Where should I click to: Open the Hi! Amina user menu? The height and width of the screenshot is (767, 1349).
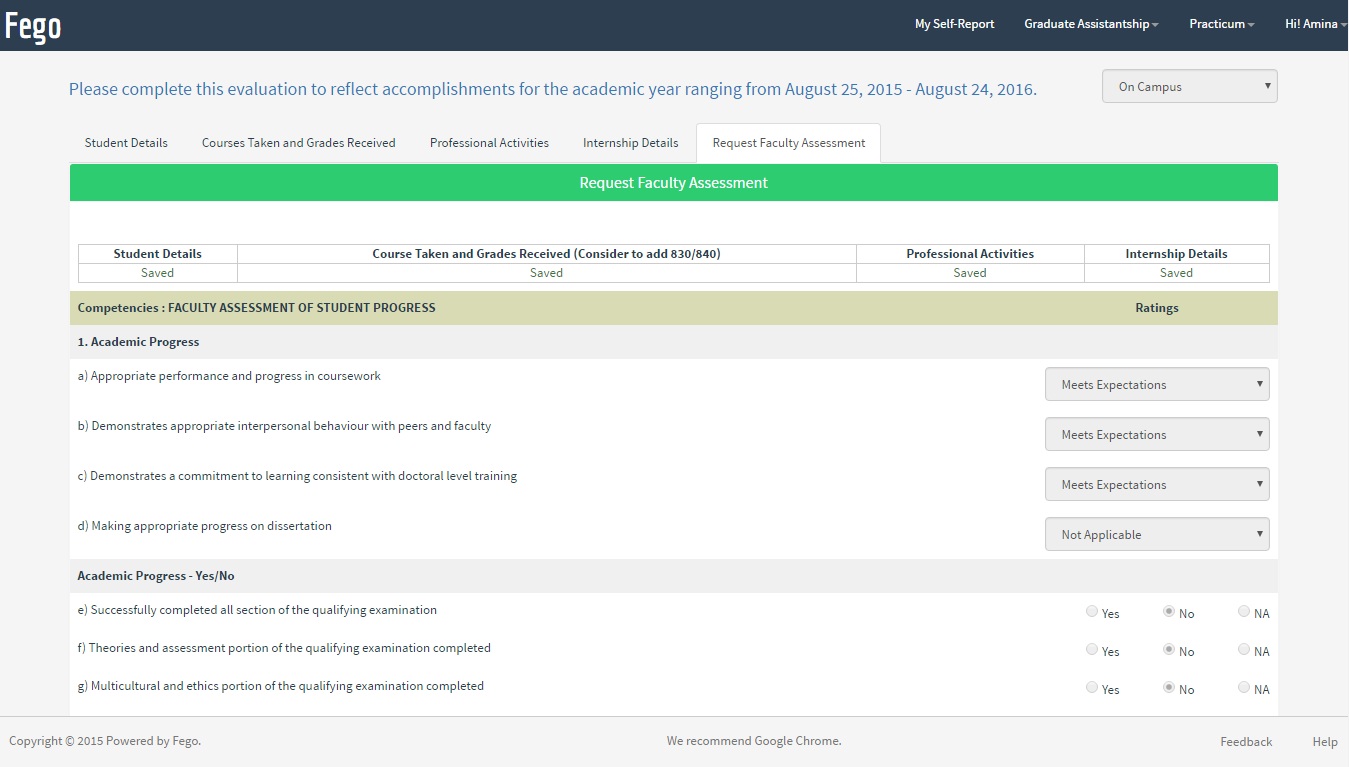click(x=1314, y=24)
